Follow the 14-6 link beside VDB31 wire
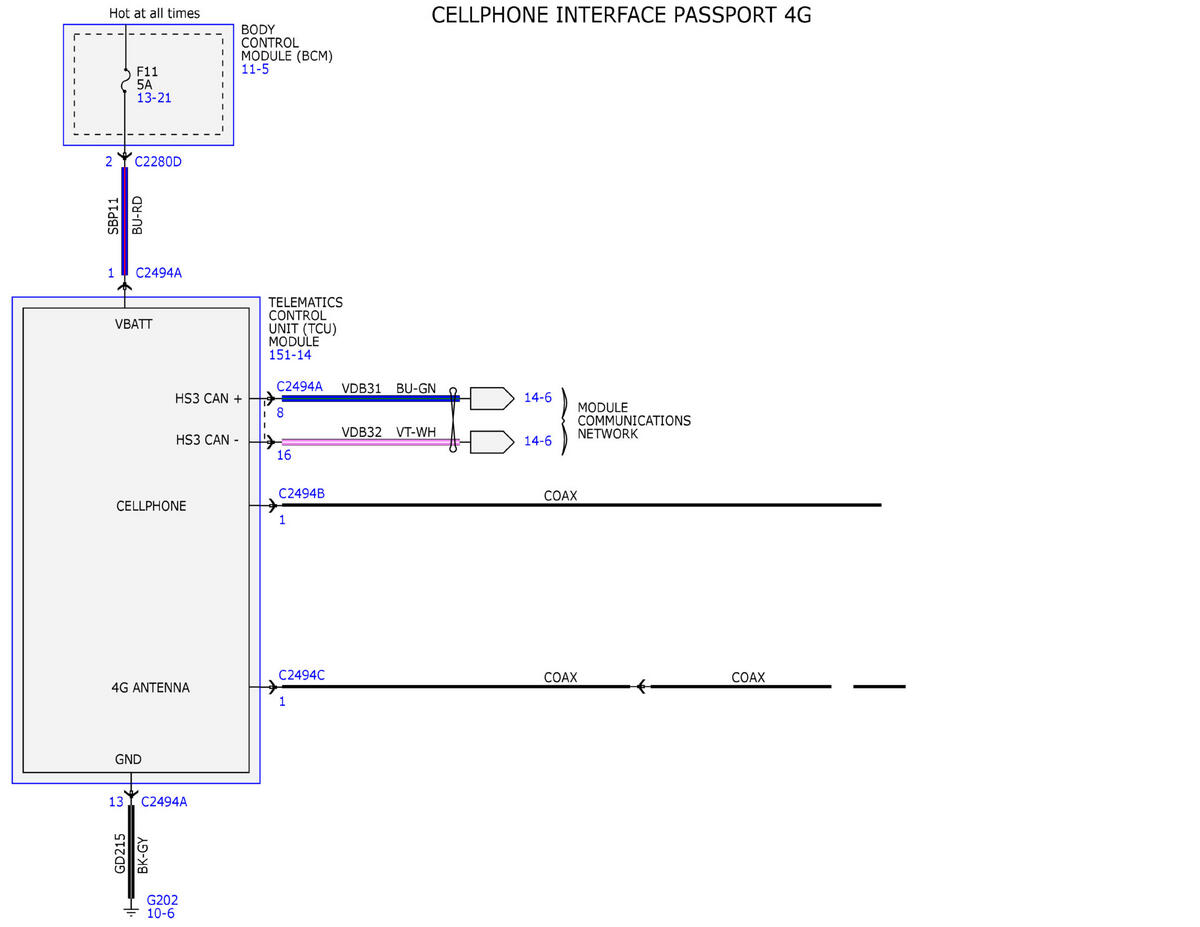The height and width of the screenshot is (927, 1200). (538, 398)
